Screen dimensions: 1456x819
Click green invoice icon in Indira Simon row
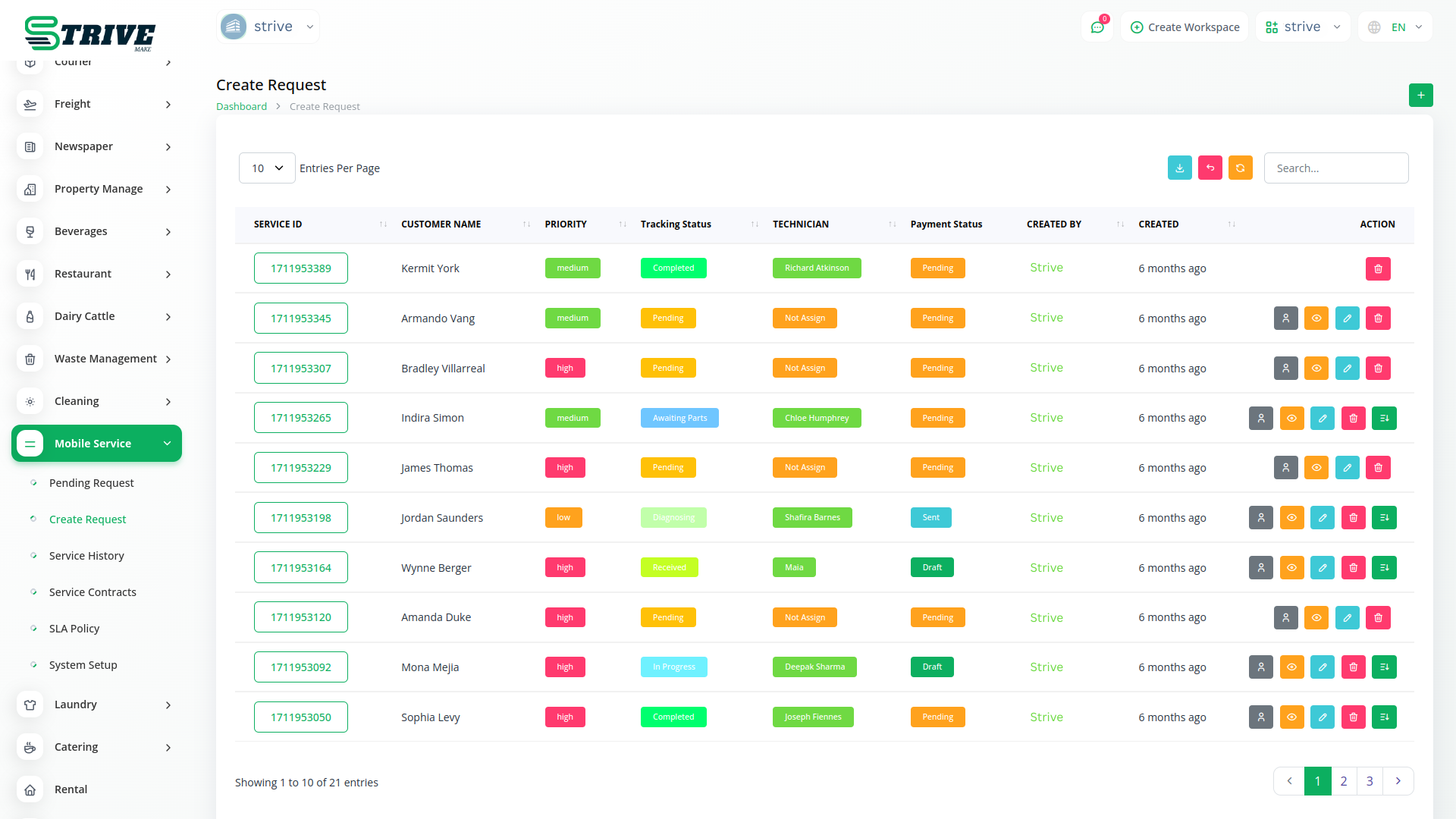point(1384,418)
